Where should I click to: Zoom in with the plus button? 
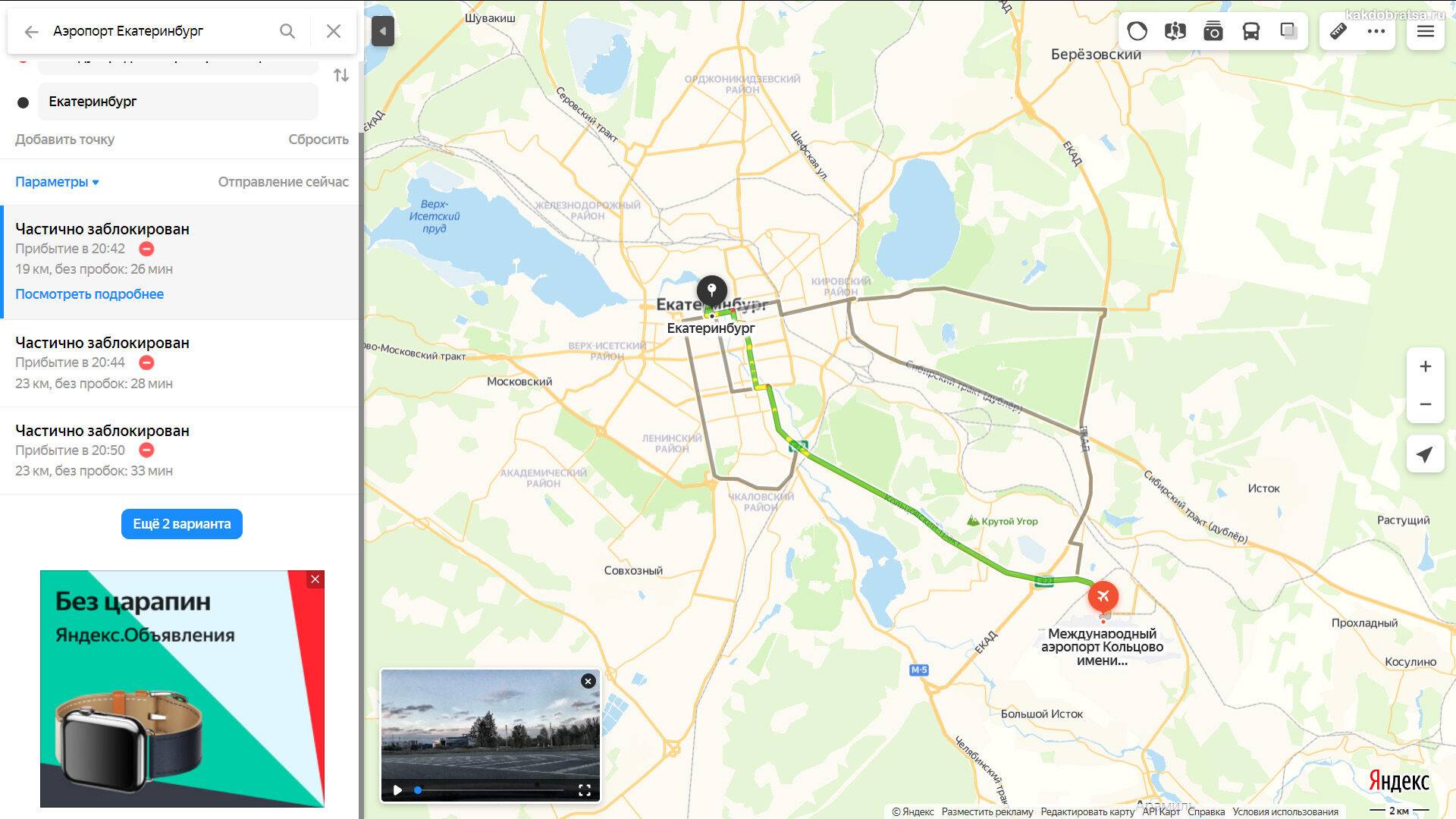[1426, 366]
